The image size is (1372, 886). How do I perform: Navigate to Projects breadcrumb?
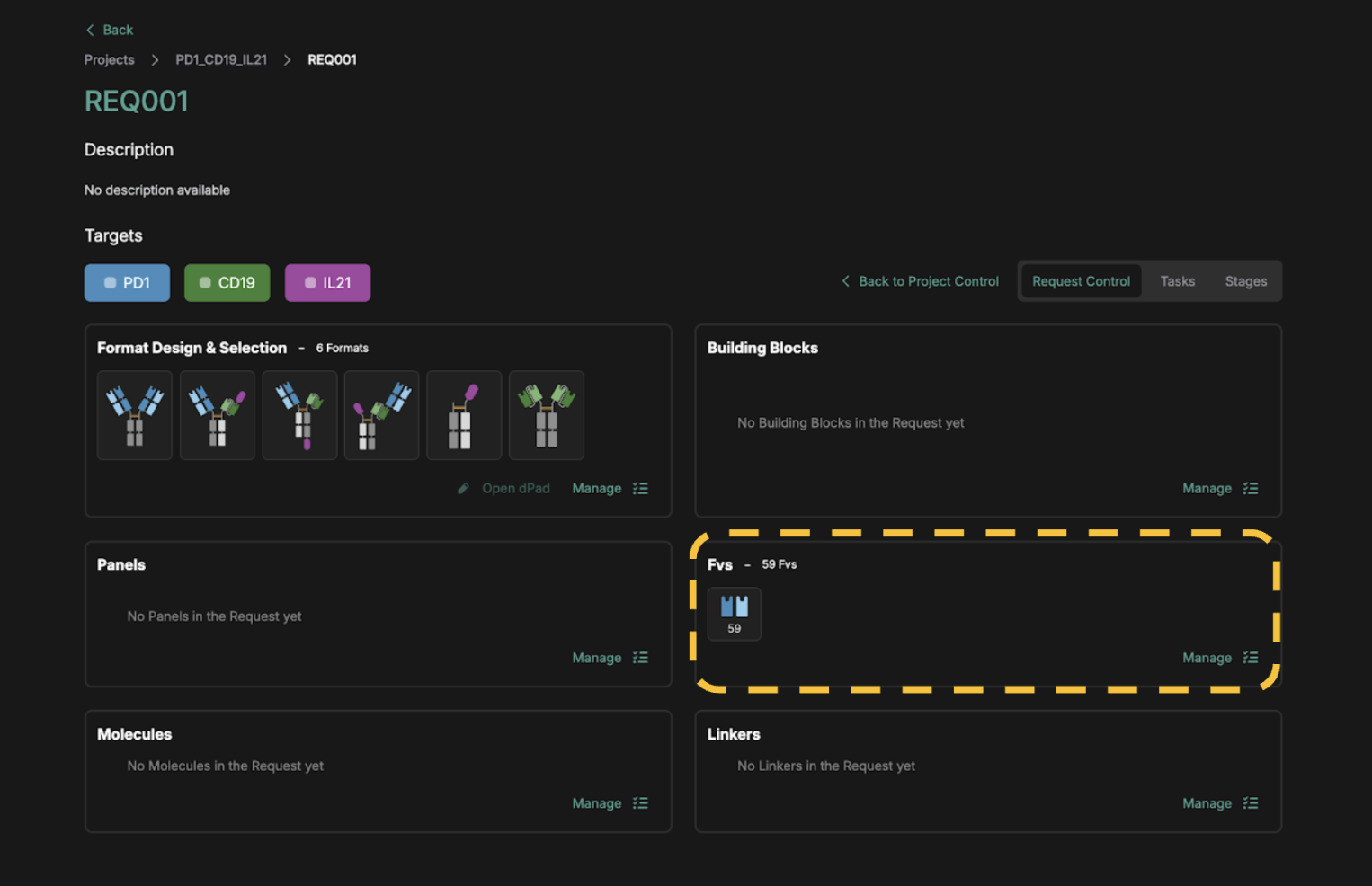(109, 59)
